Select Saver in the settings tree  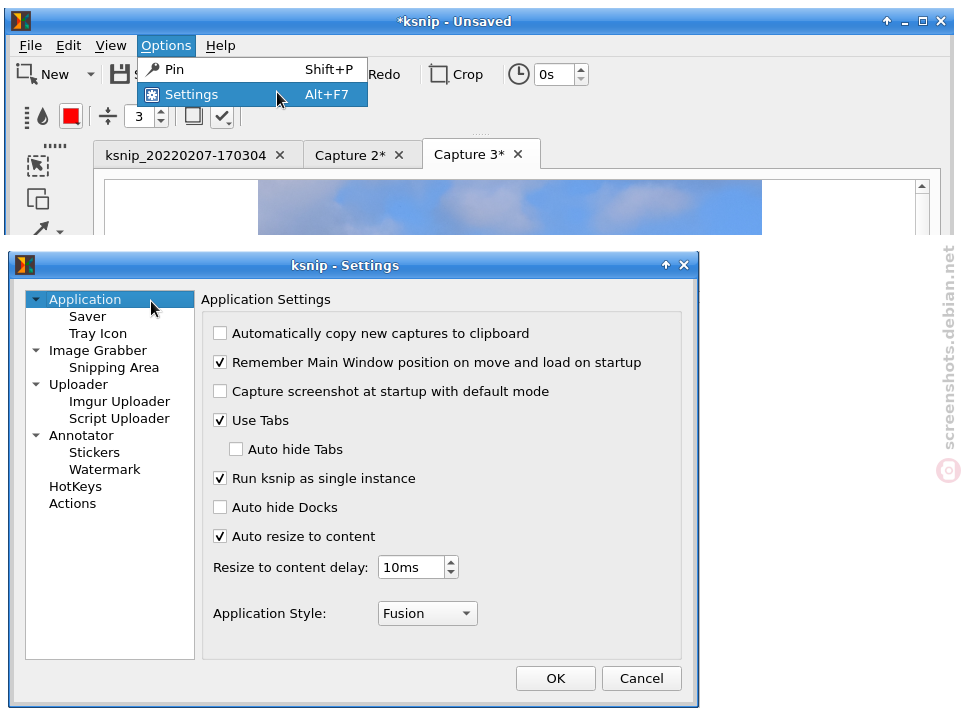pyautogui.click(x=88, y=316)
